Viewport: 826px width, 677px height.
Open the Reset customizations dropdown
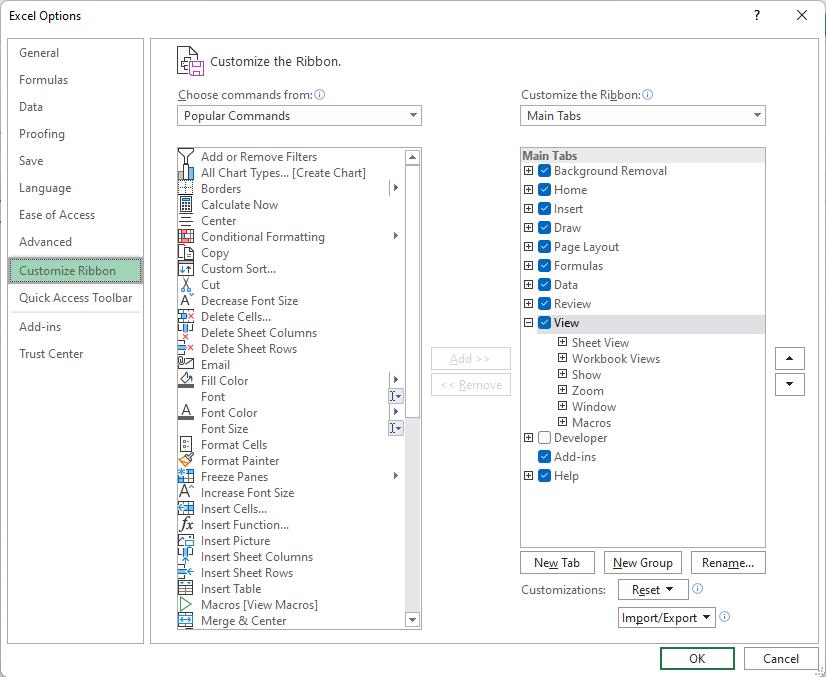(653, 590)
